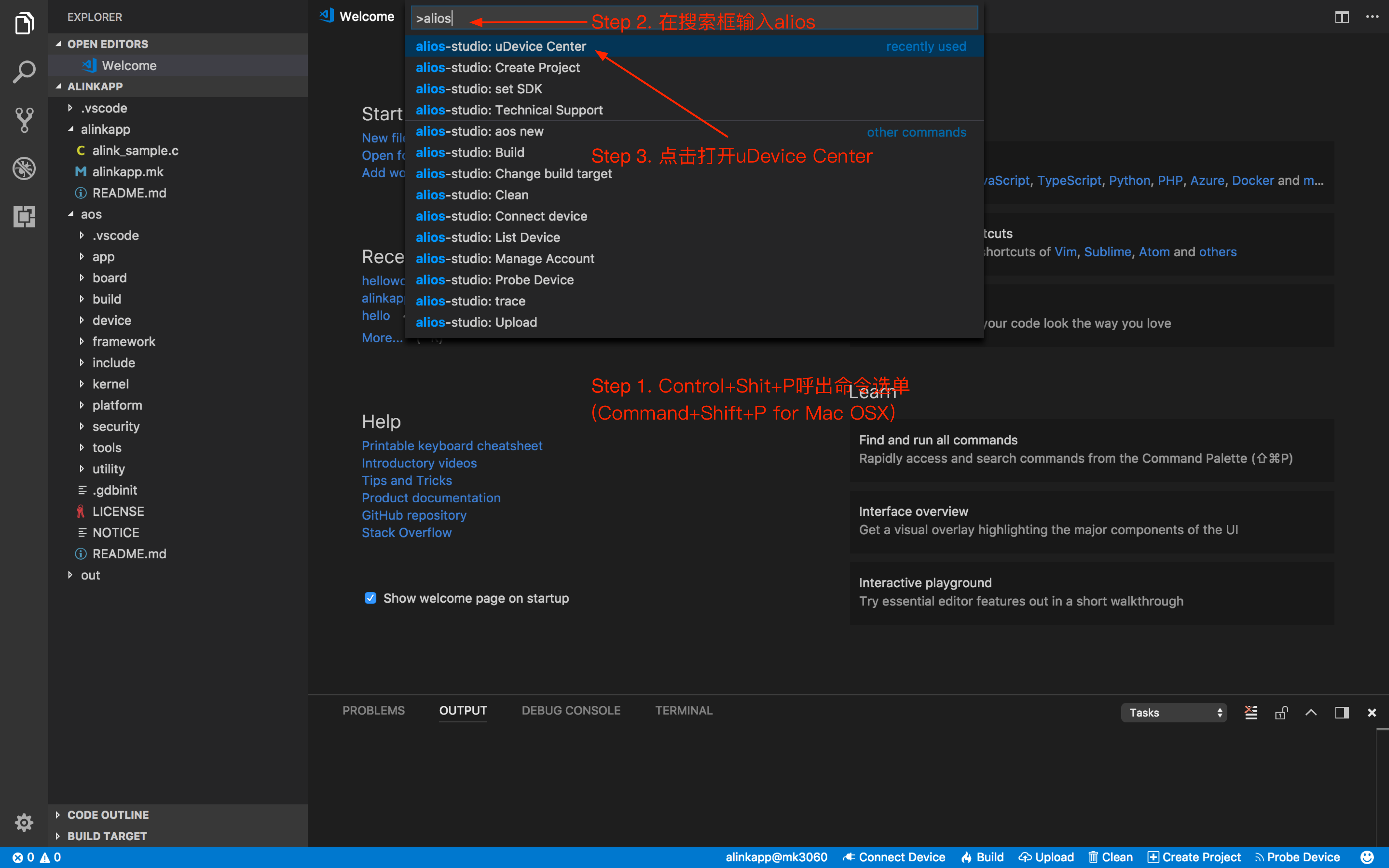The height and width of the screenshot is (868, 1389).
Task: Expand the kernel folder
Action: (110, 384)
